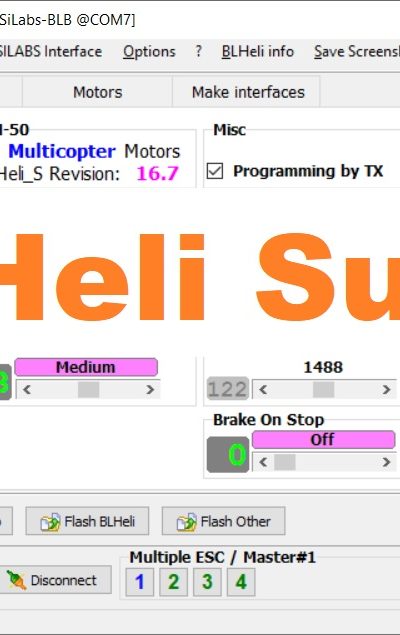This screenshot has width=400, height=635.
Task: Click the Flash BLHeli icon button
Action: pos(87,521)
